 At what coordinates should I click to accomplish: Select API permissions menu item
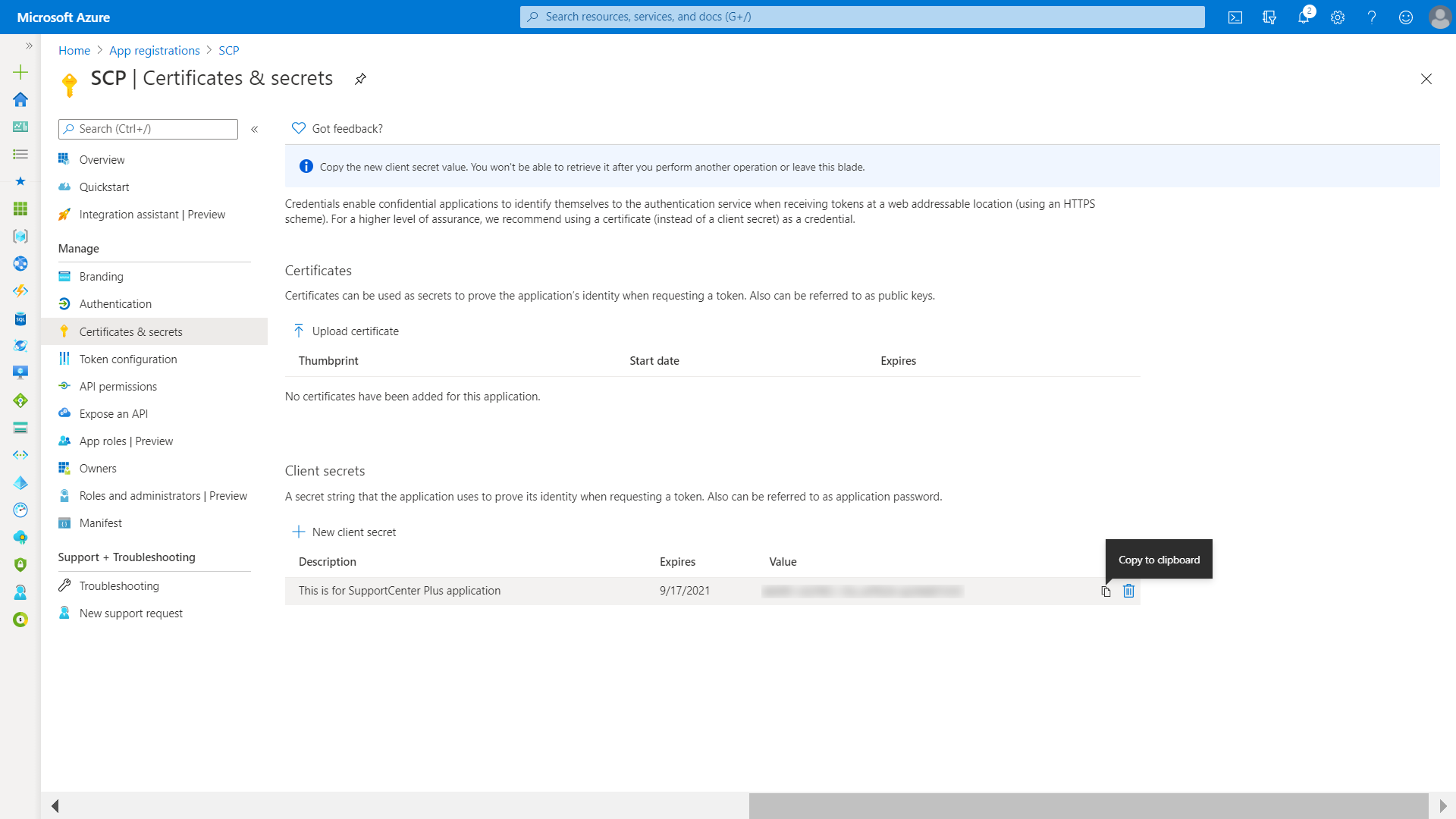click(x=118, y=387)
